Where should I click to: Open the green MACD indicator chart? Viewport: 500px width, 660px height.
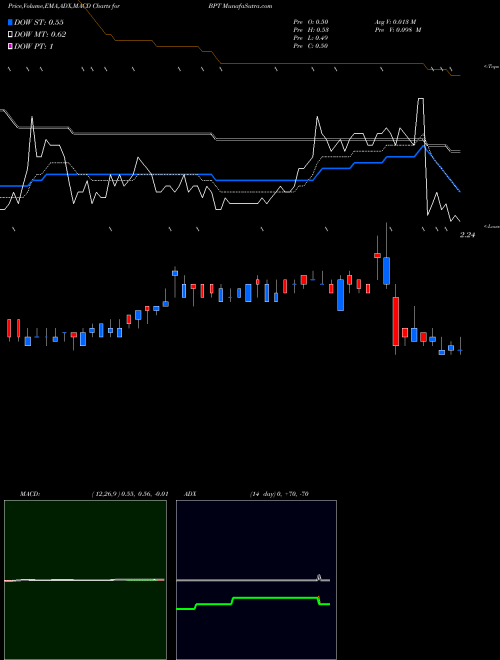coord(85,580)
